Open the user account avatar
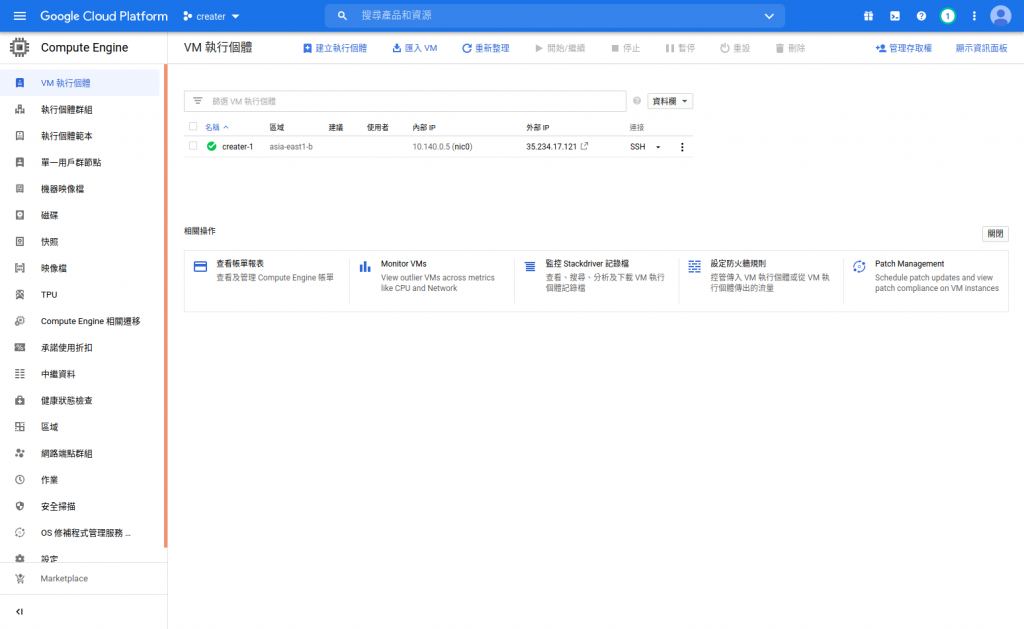1024x629 pixels. coord(1000,16)
